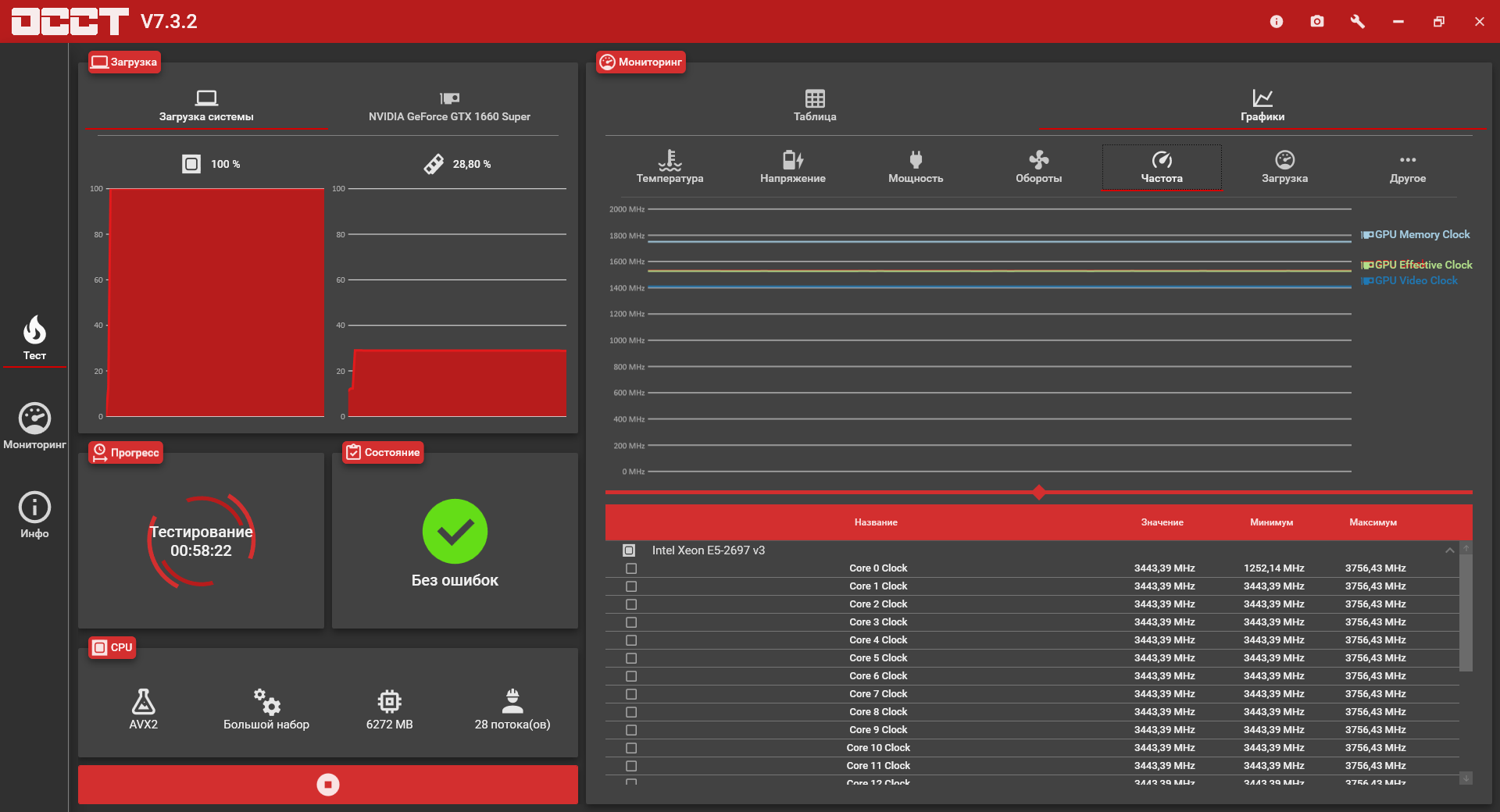1500x812 pixels.
Task: Show the Обороты fan graphs
Action: pos(1038,166)
